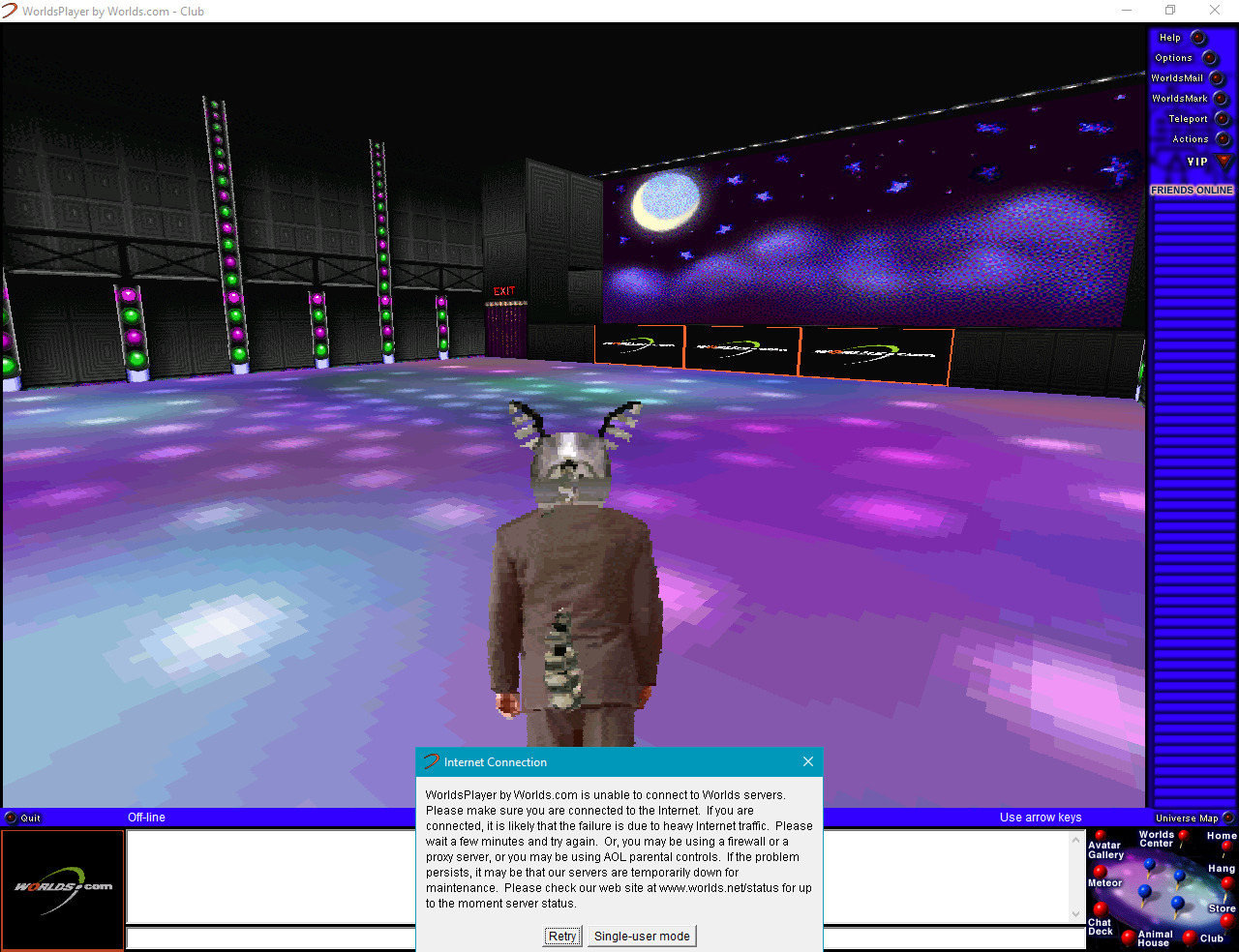The width and height of the screenshot is (1239, 952).
Task: Open WorldsMail from the side panel
Action: tap(1217, 78)
